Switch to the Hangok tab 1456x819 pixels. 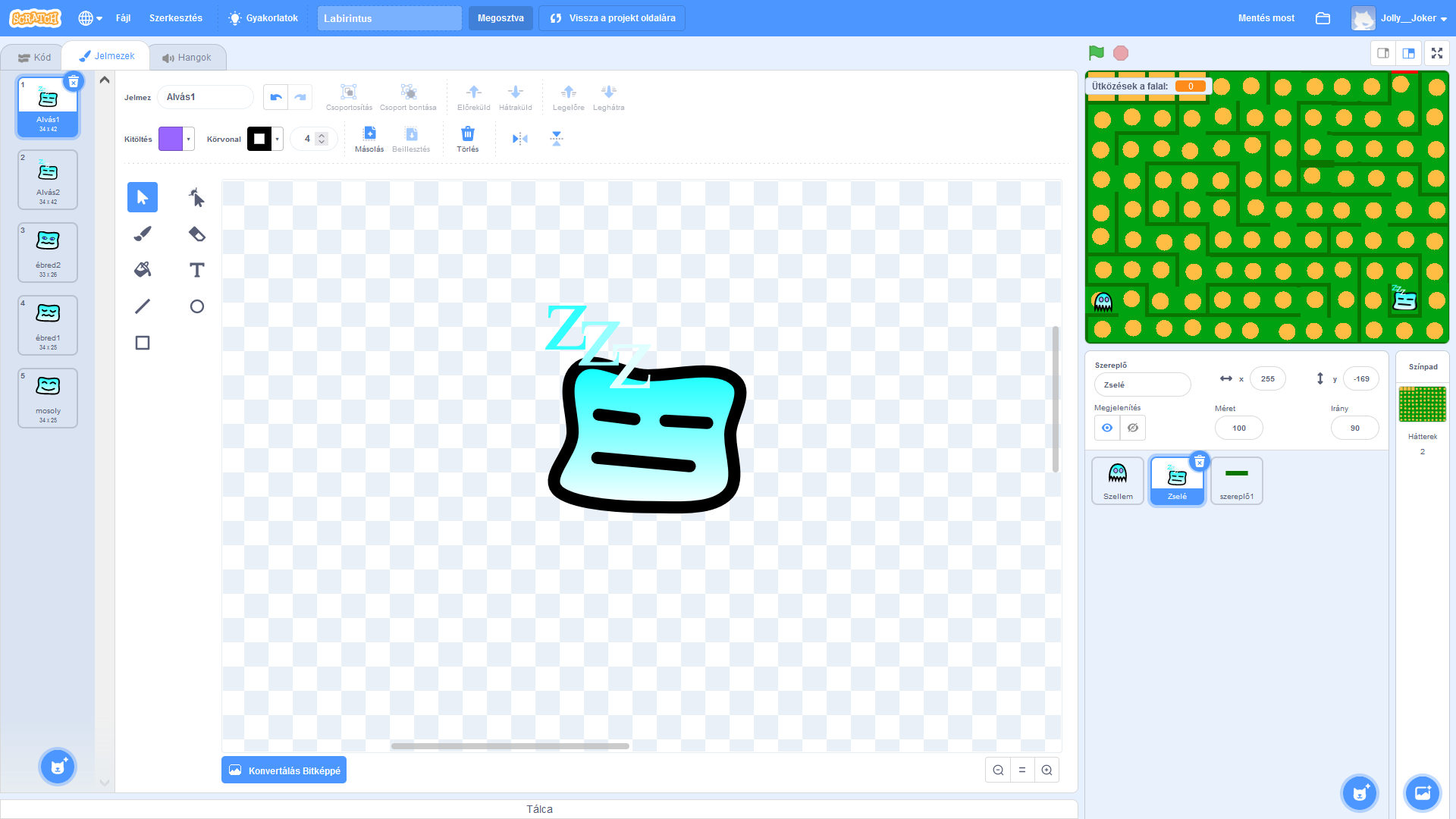coord(187,58)
